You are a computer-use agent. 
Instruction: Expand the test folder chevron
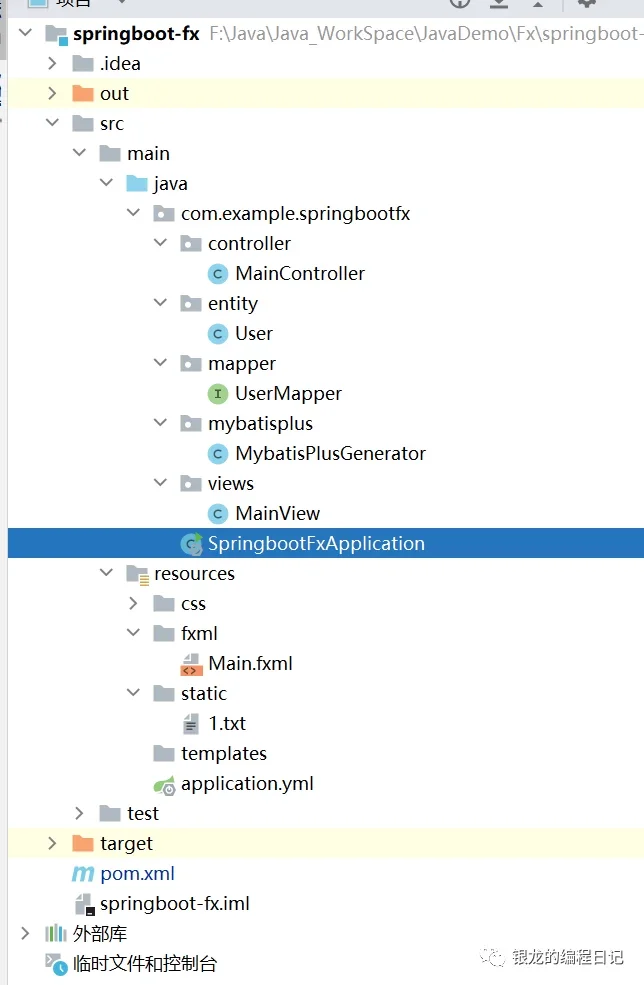tap(79, 814)
